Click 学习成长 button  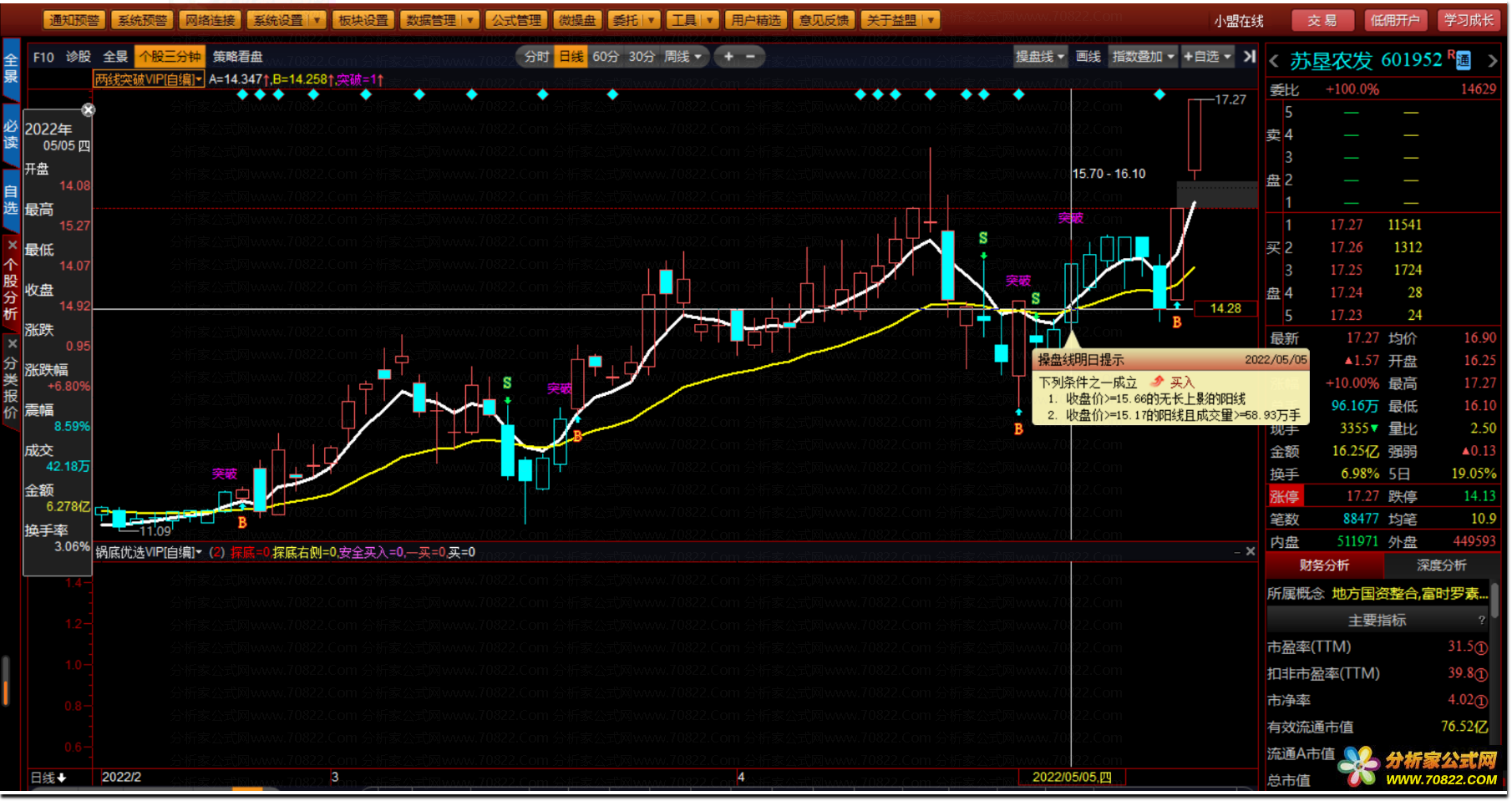pos(1469,20)
